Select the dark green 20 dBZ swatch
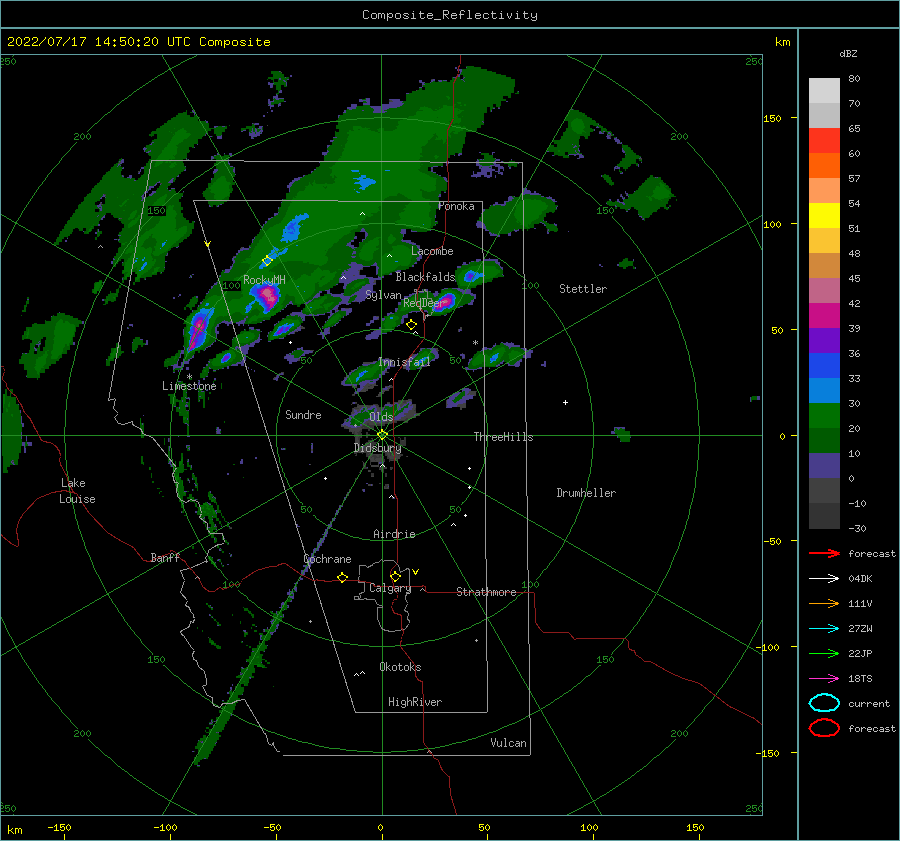 824,441
